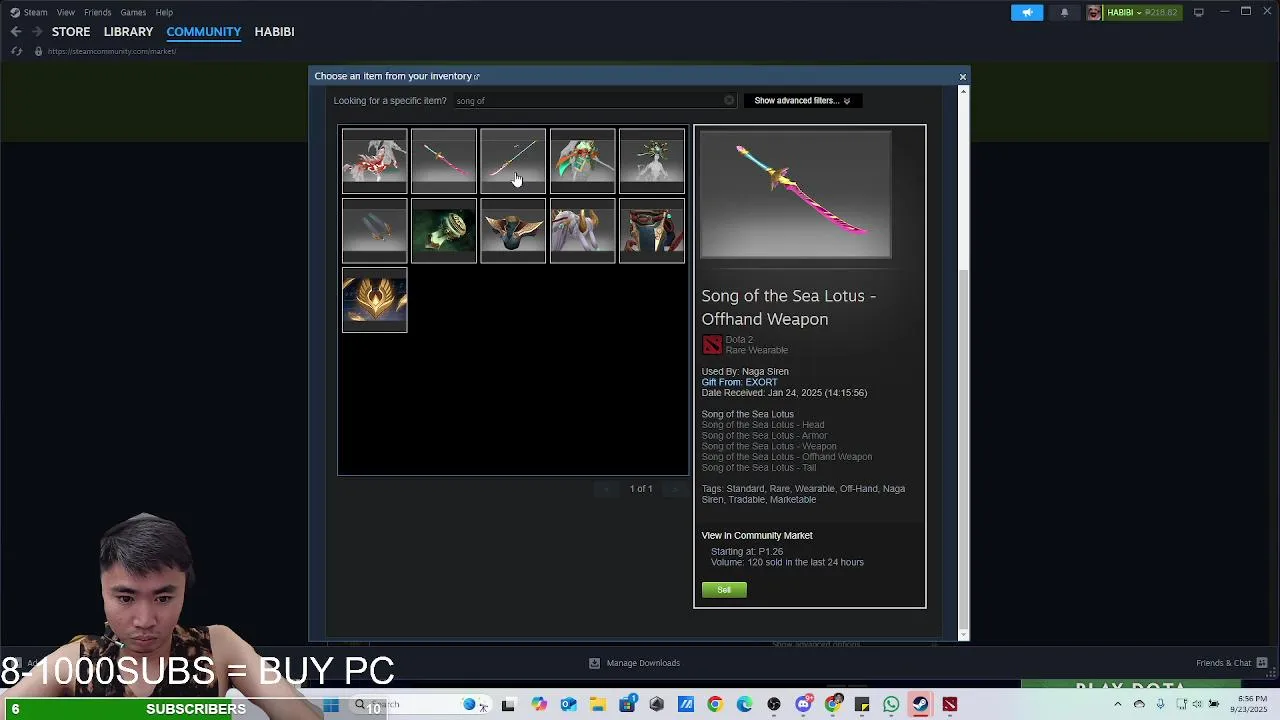
Task: Click the green Sell button
Action: 724,590
